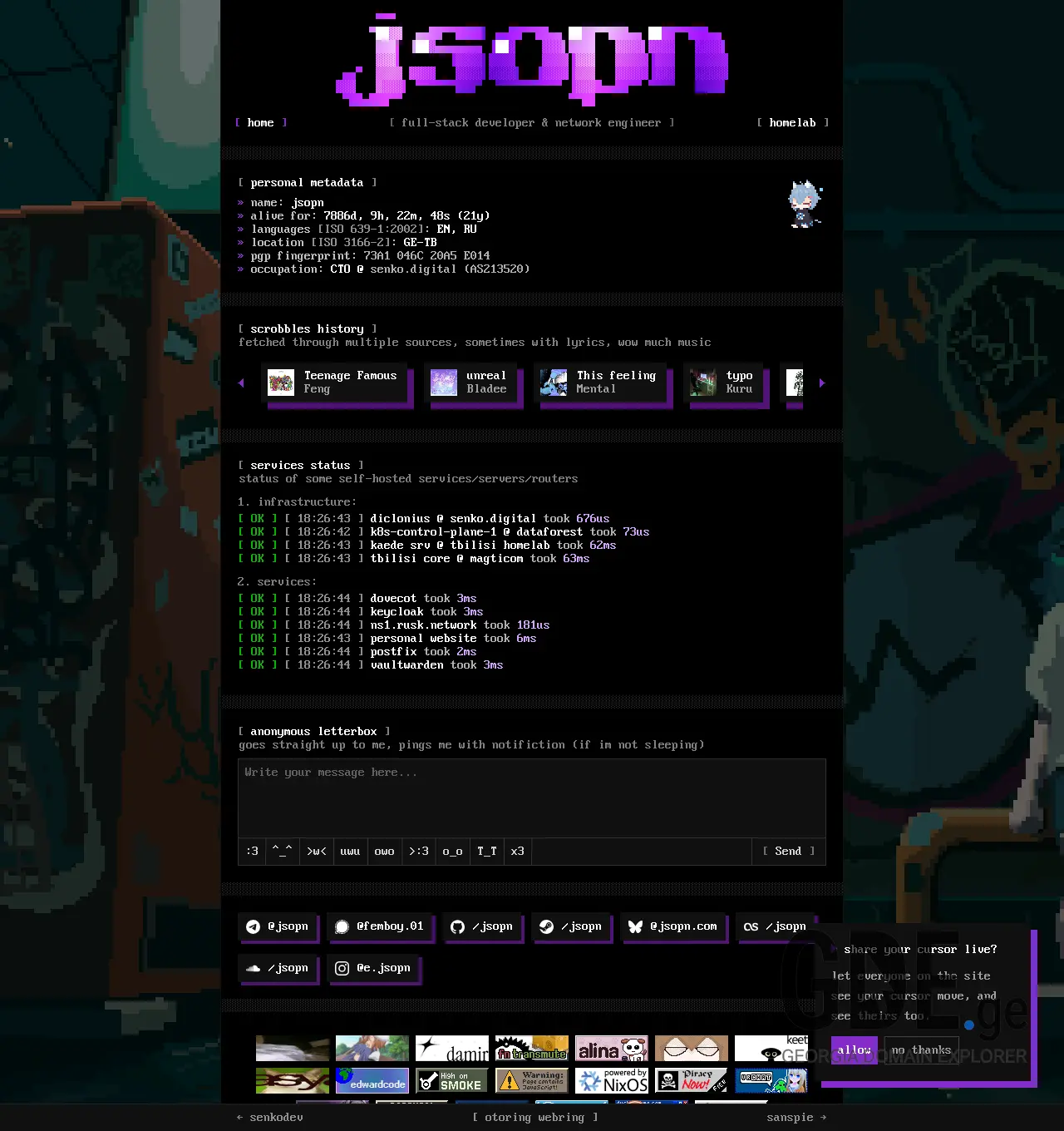Open the Instagram @e.jsopn link
Screen dimensions: 1064x1131
pos(373,968)
